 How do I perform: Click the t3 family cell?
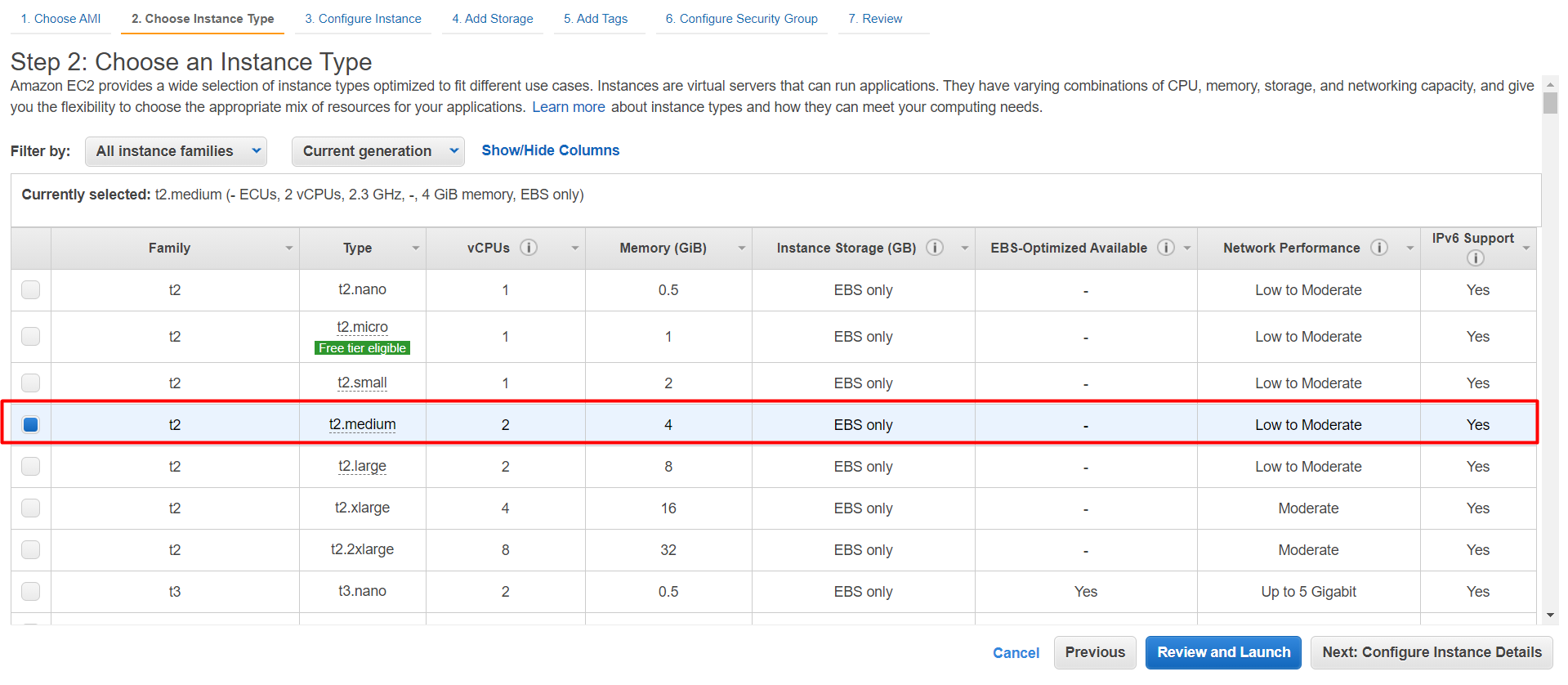(x=175, y=592)
